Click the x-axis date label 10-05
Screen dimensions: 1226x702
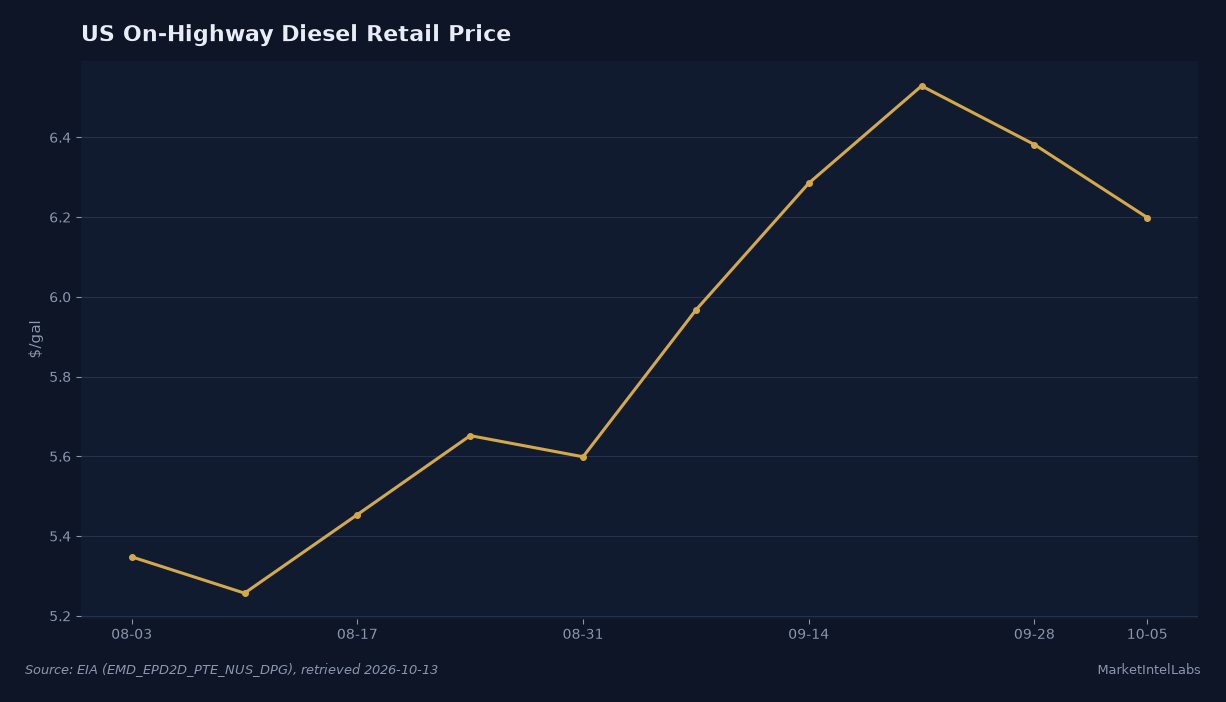[1147, 635]
